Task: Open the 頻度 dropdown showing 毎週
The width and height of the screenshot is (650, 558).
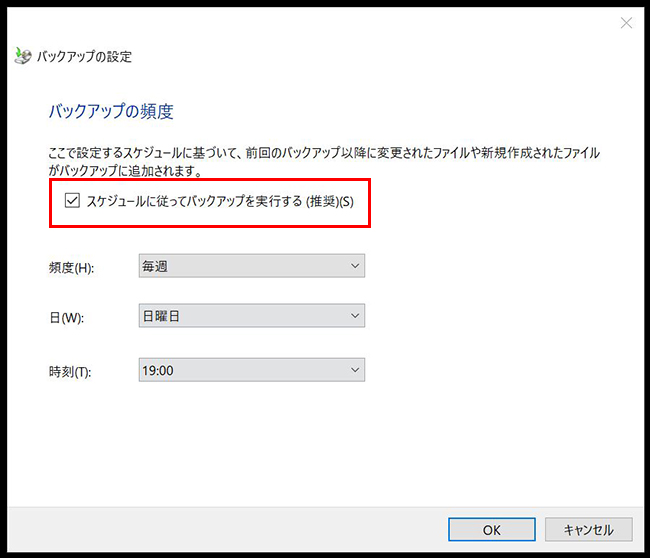Action: click(252, 266)
